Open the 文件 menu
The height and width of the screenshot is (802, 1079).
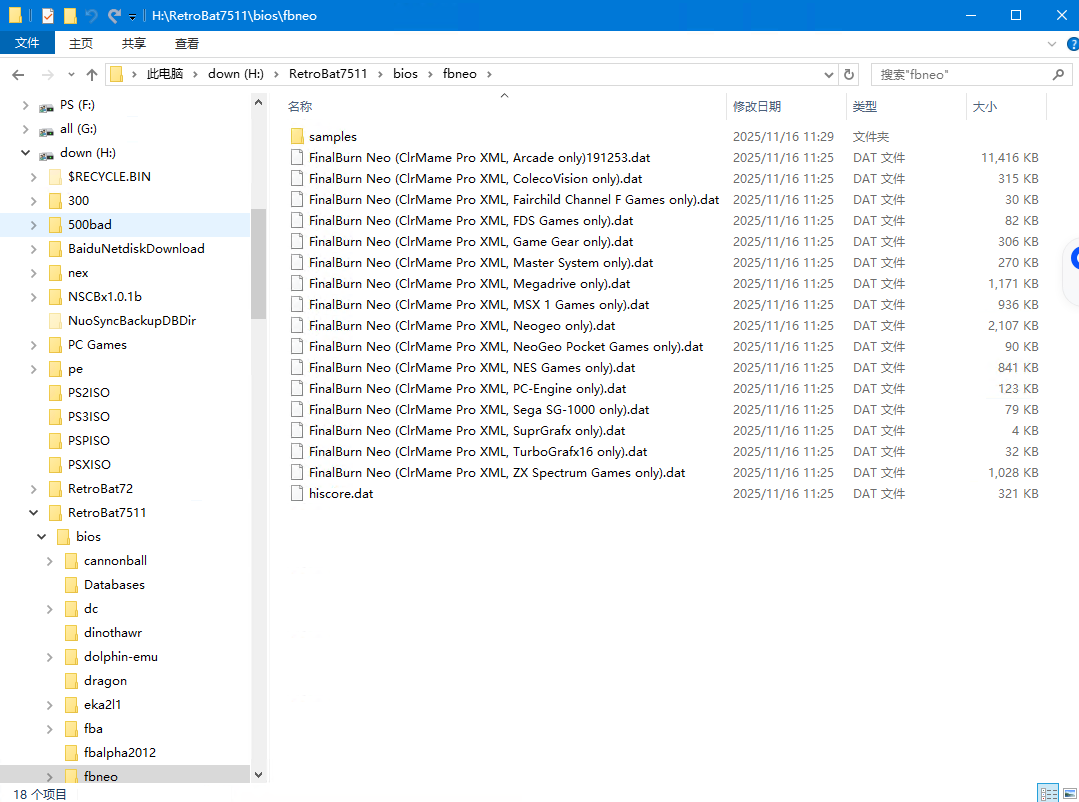27,44
